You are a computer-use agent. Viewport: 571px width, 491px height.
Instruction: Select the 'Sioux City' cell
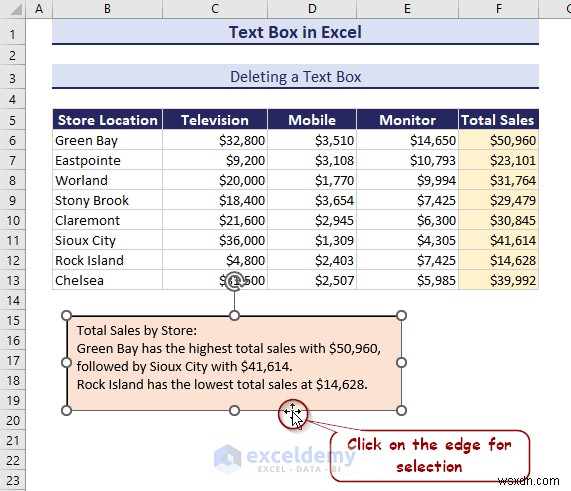coord(107,240)
